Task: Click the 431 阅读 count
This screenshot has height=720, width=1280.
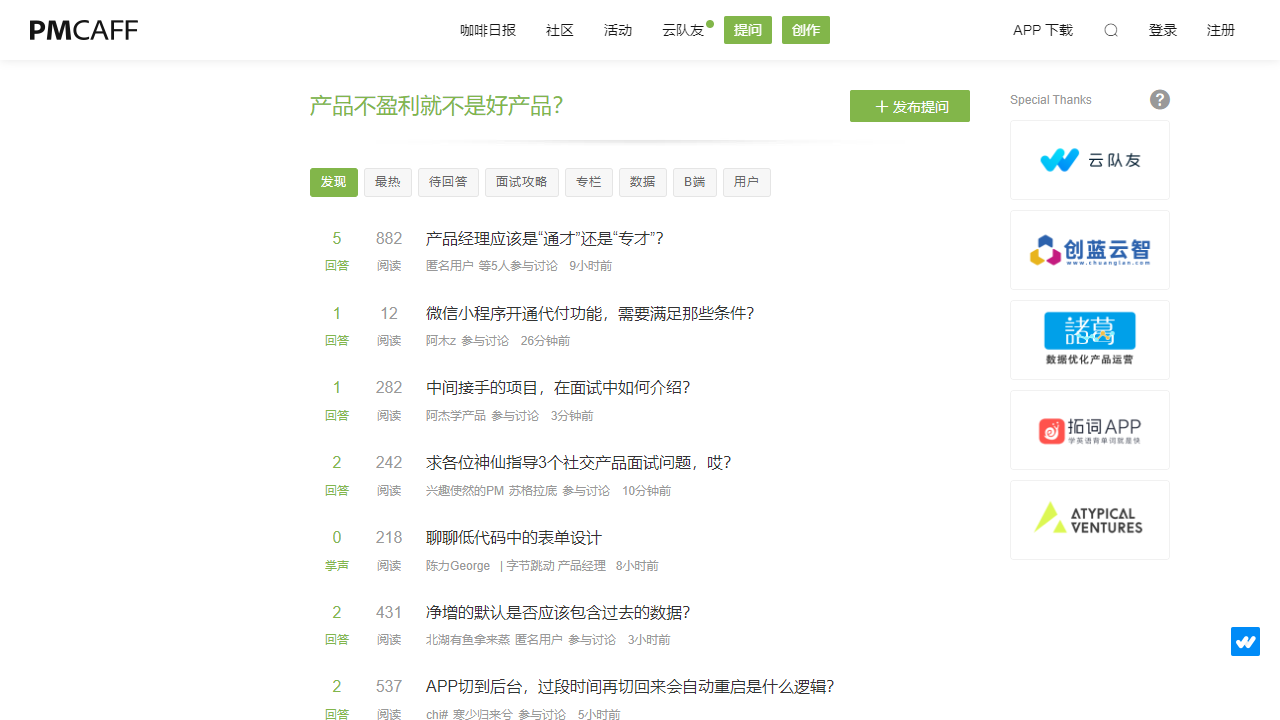Action: point(389,625)
